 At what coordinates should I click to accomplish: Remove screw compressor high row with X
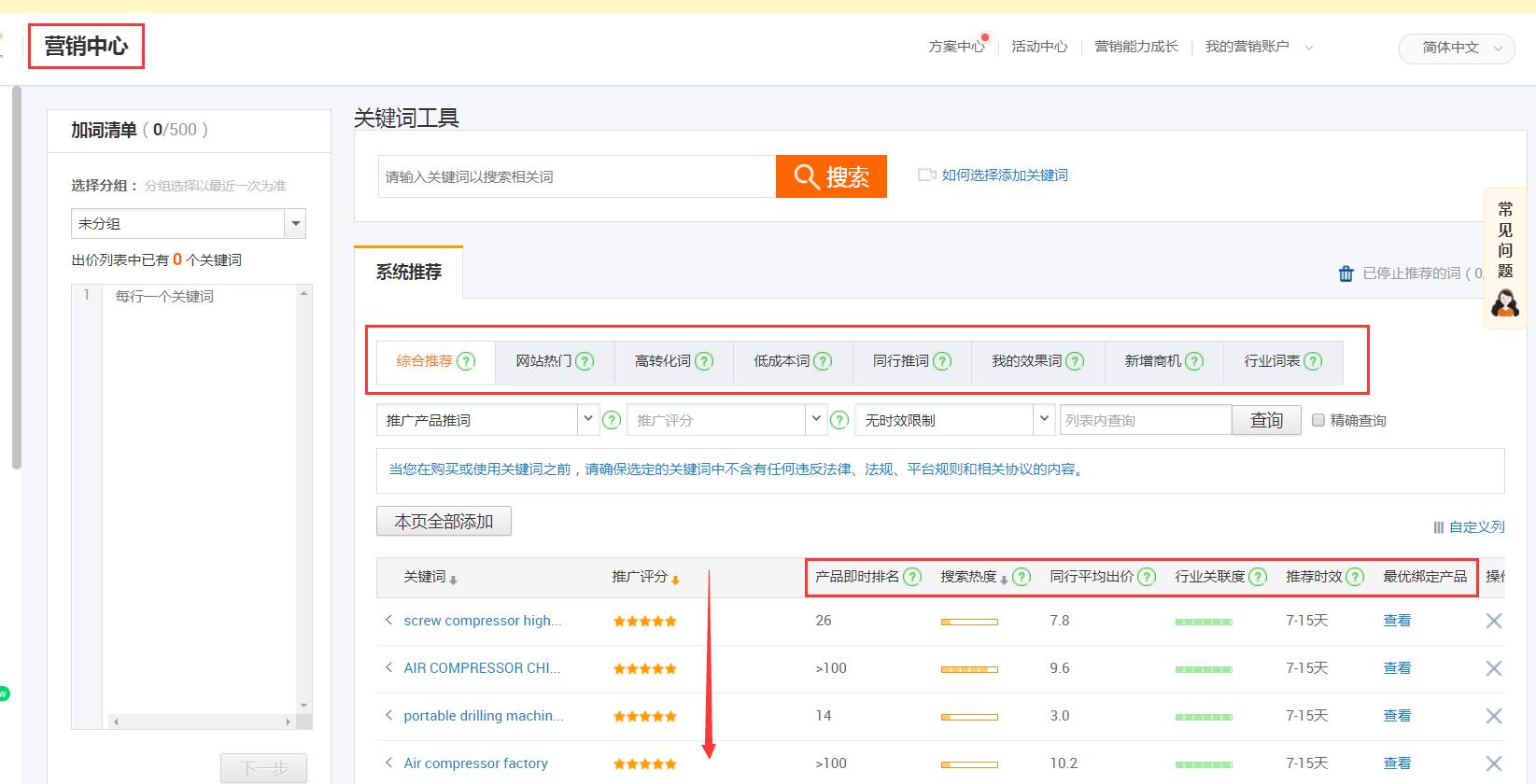pyautogui.click(x=1494, y=621)
